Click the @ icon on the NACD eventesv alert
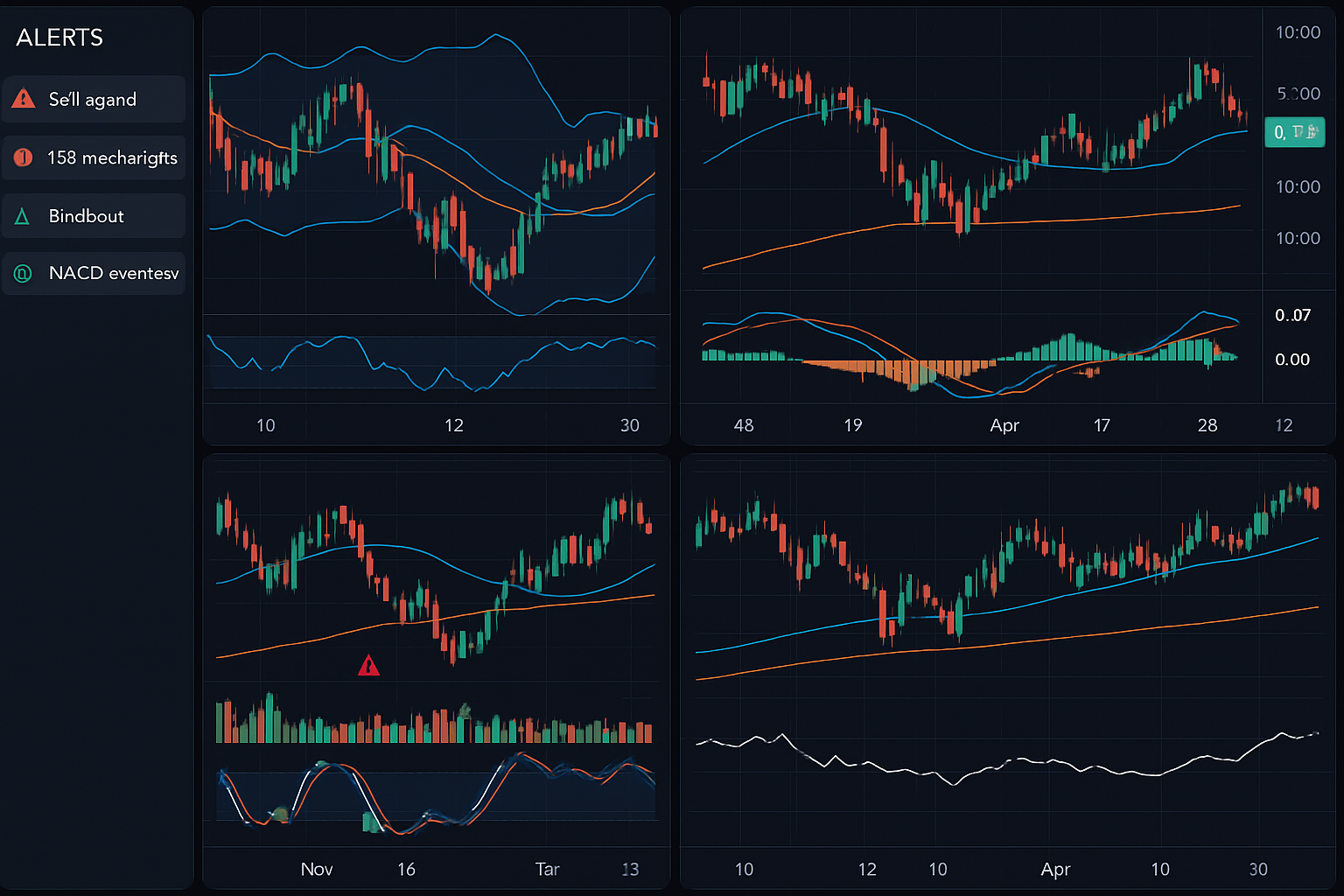The image size is (1344, 896). (x=24, y=272)
